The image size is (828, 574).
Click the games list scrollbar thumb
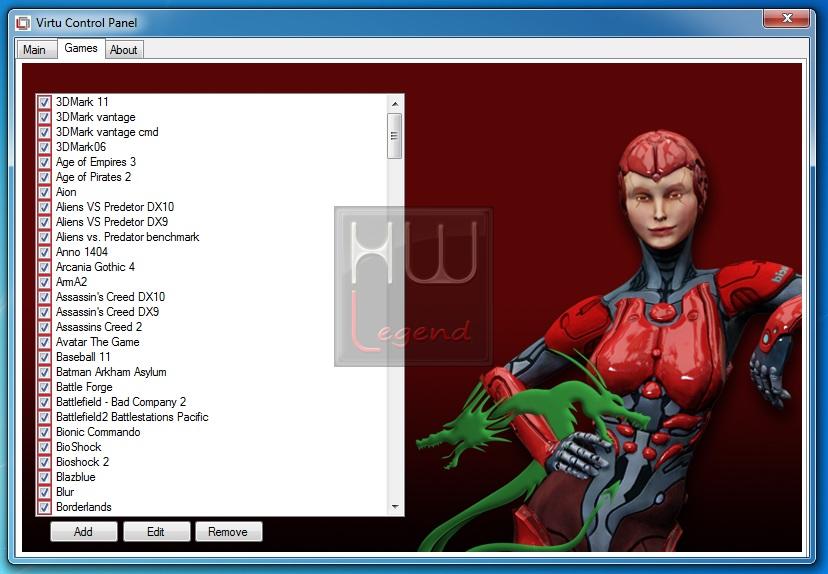[394, 136]
